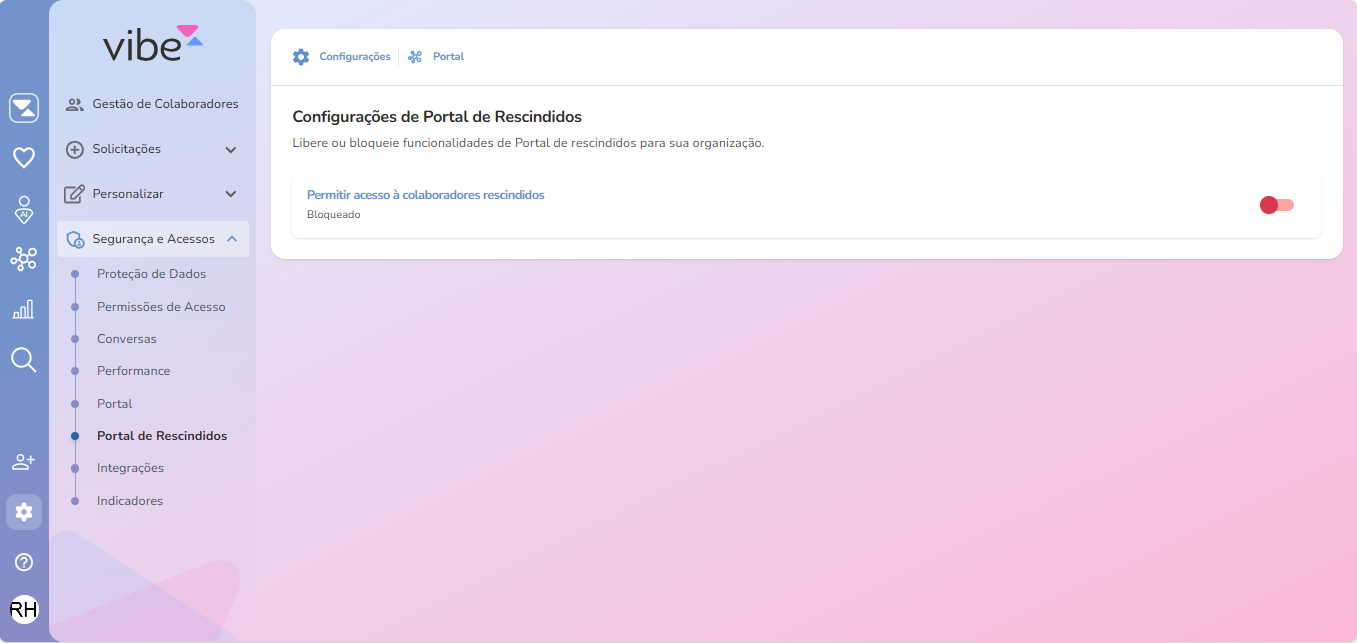Screen dimensions: 1357x643
Task: Click the Portal breadcrumb link
Action: [448, 57]
